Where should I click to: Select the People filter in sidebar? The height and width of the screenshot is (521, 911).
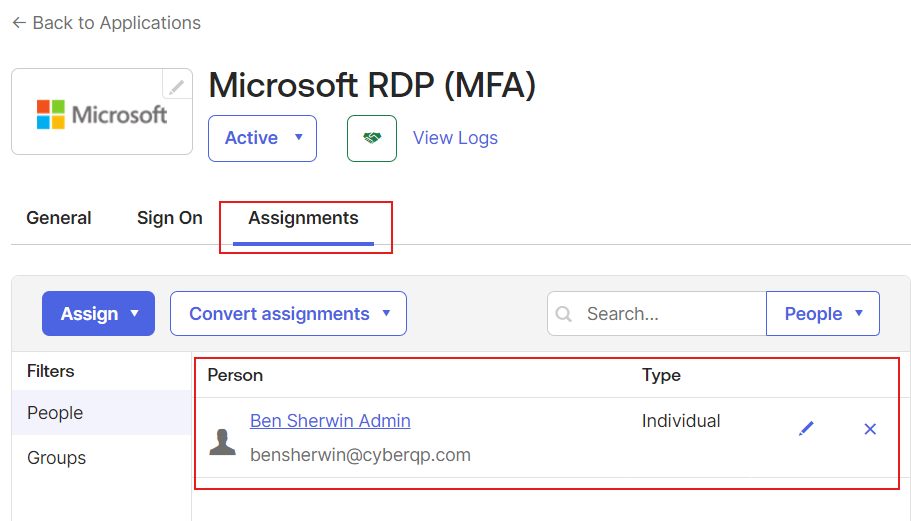pyautogui.click(x=101, y=413)
